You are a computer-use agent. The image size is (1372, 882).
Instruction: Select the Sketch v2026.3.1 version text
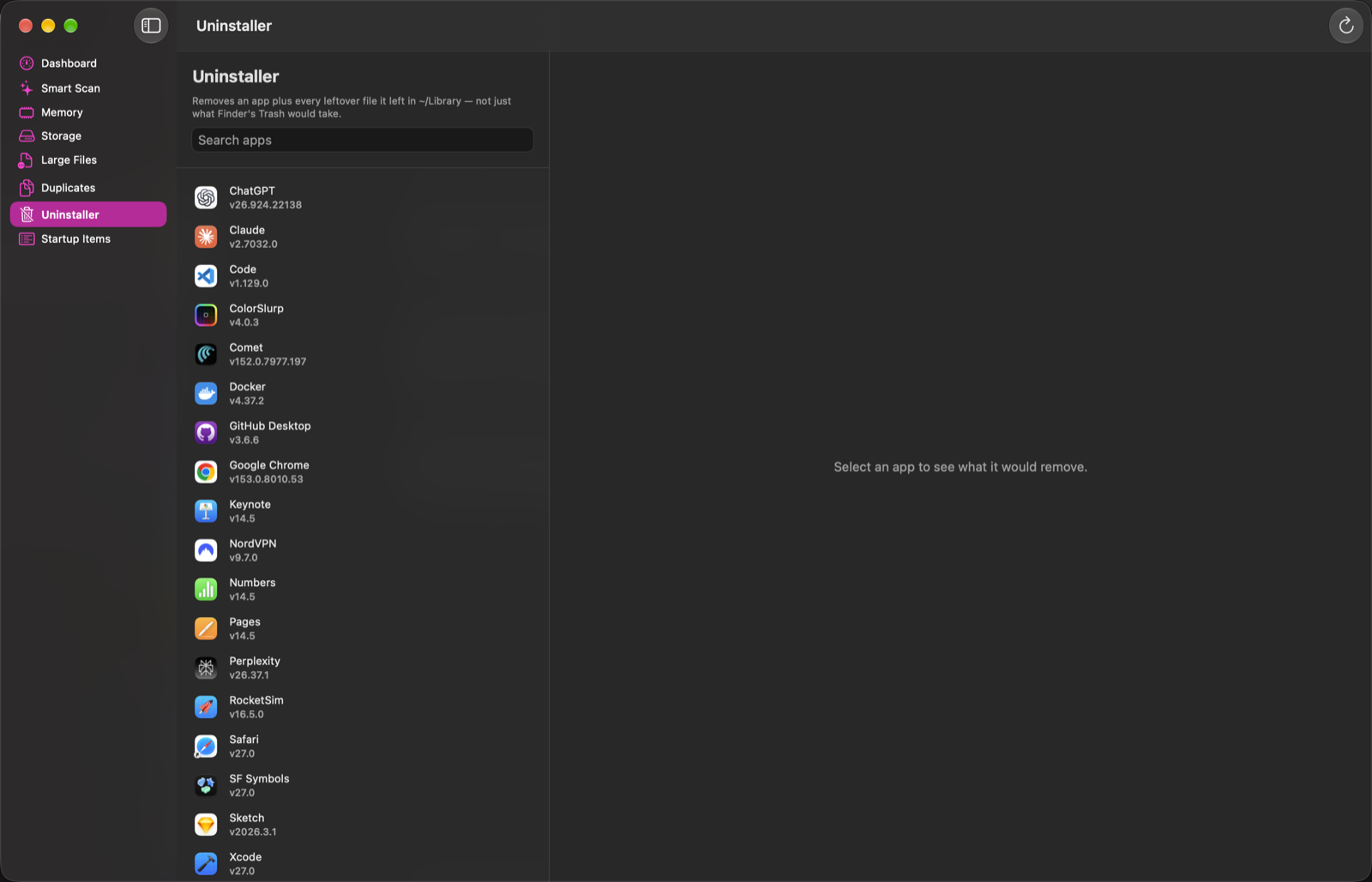[253, 832]
